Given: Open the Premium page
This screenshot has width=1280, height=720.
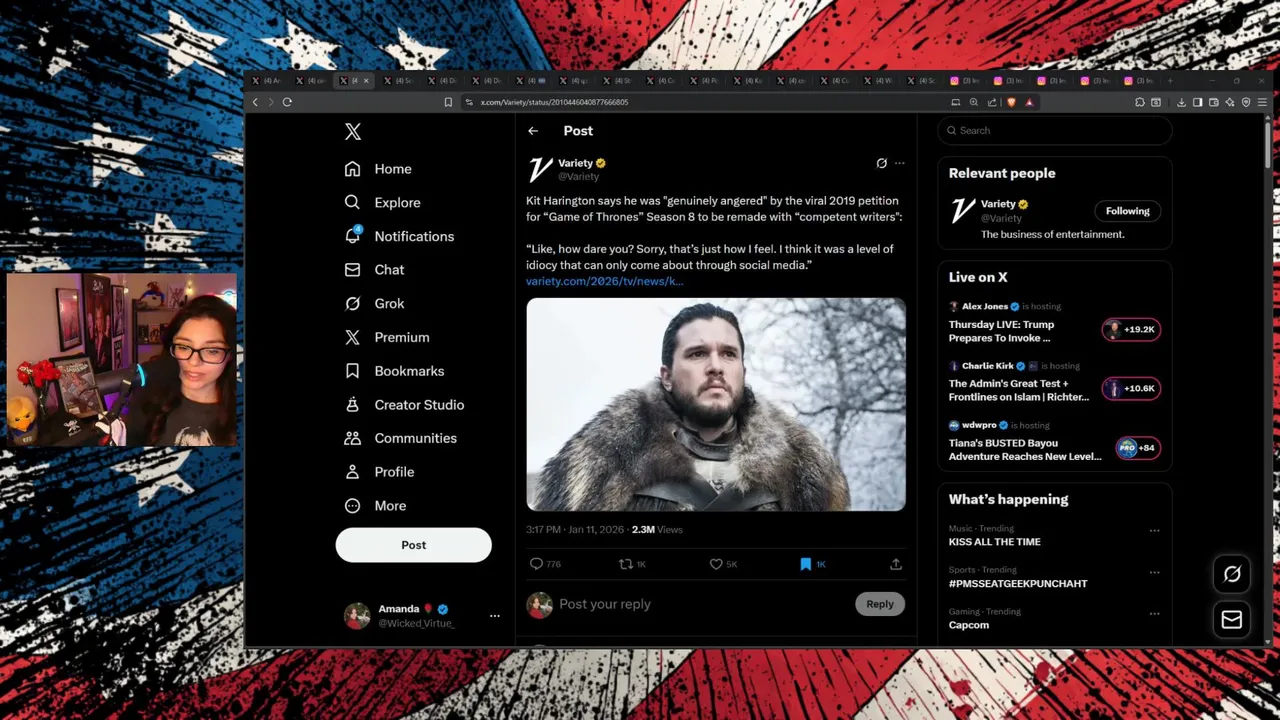Looking at the screenshot, I should click(386, 337).
